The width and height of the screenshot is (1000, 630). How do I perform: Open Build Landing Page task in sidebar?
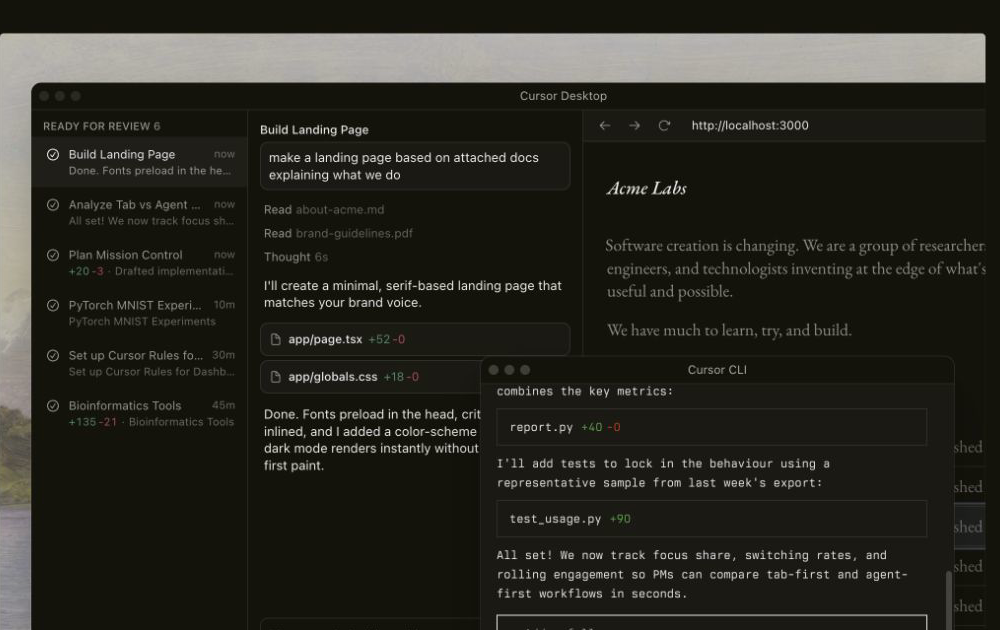(x=140, y=162)
